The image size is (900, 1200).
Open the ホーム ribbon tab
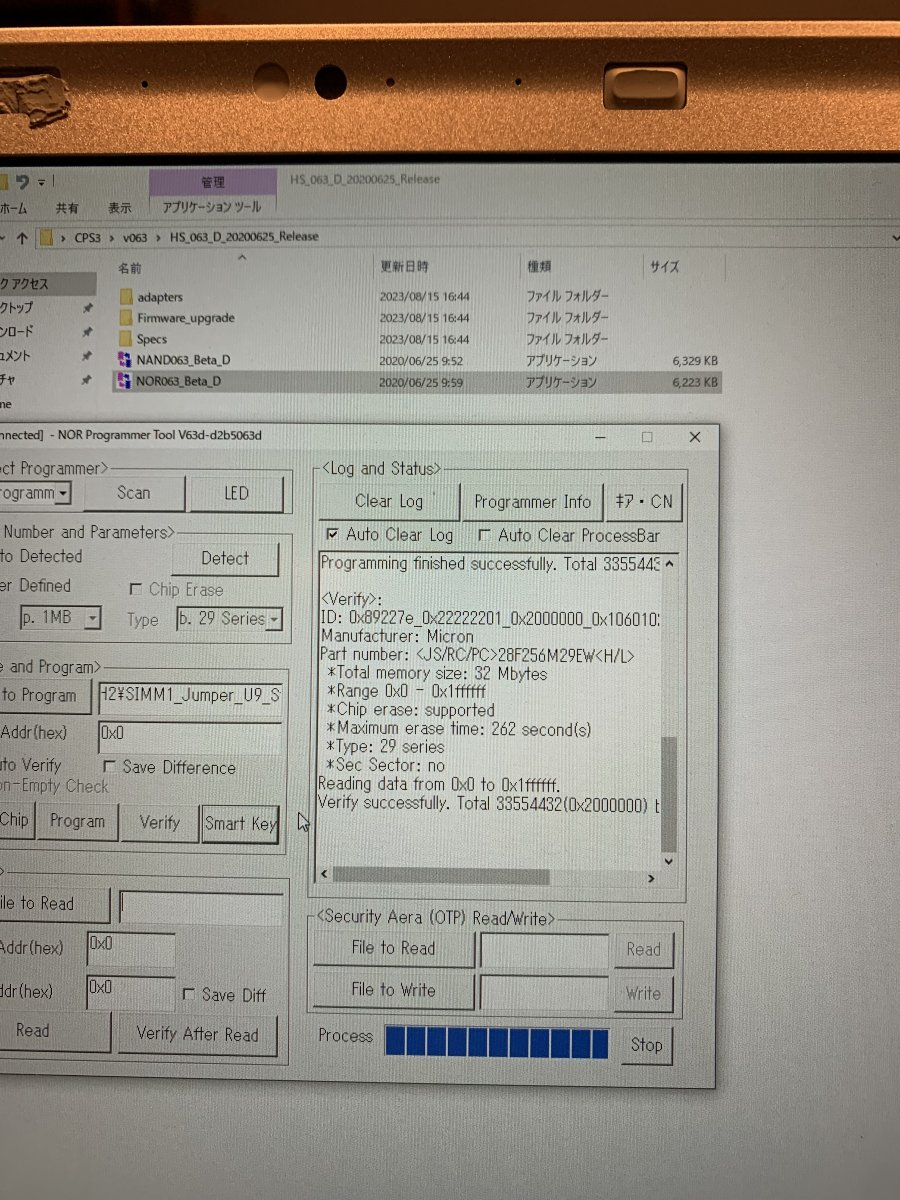click(14, 208)
